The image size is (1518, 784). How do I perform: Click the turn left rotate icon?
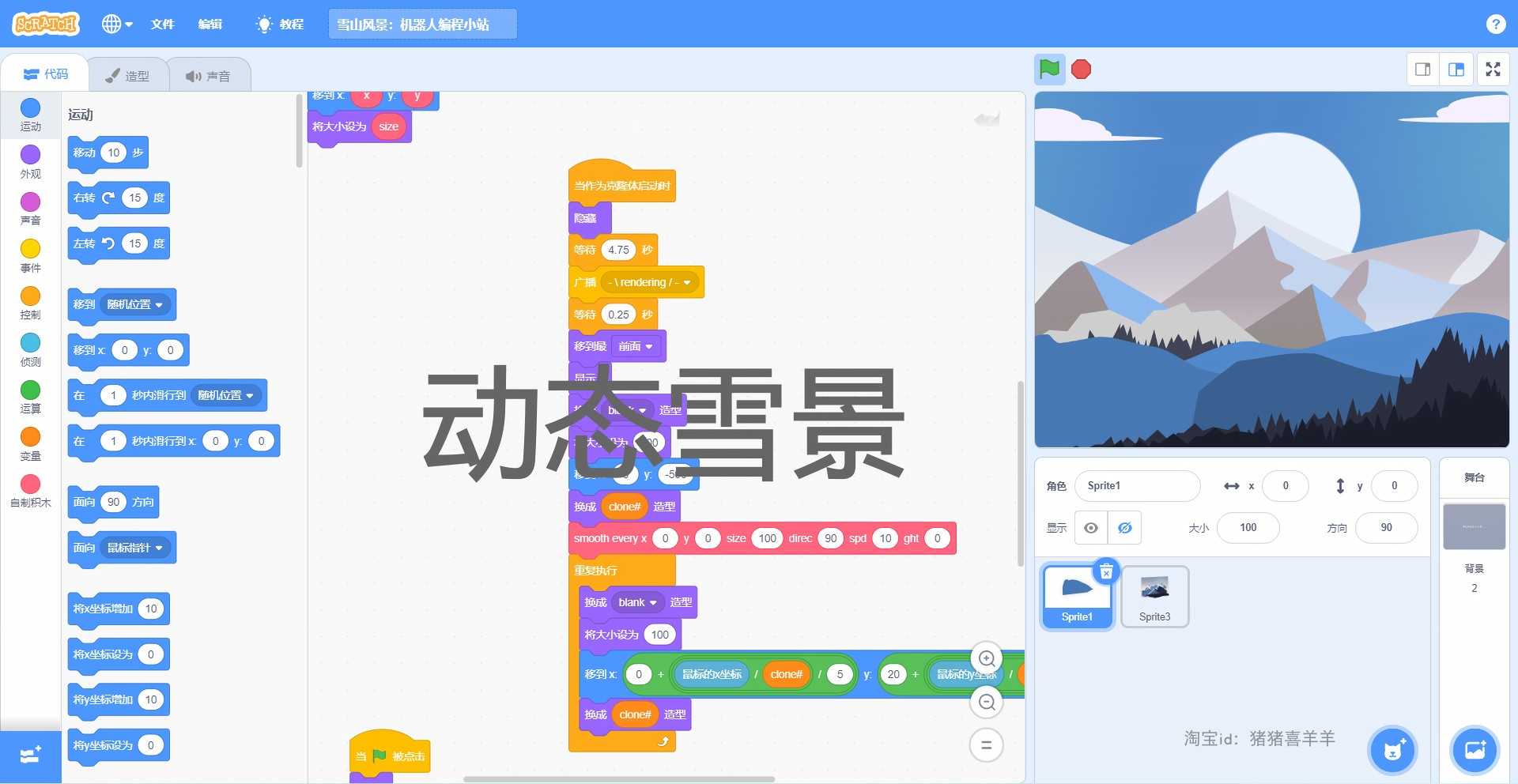pos(108,243)
